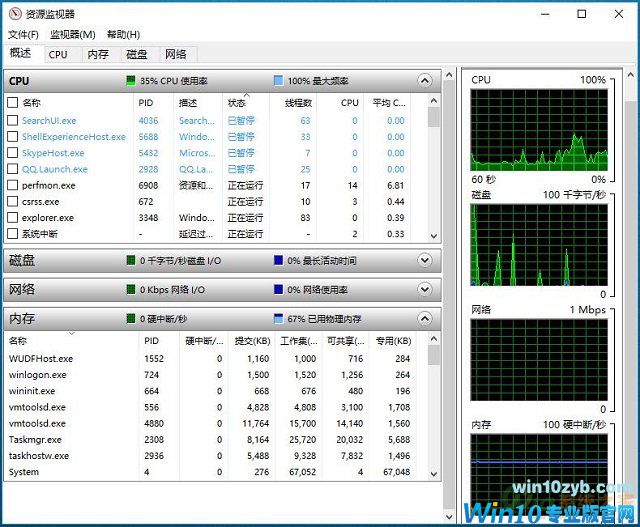The height and width of the screenshot is (527, 640).
Task: Check the SearchUI.exe process checkbox
Action: point(13,120)
